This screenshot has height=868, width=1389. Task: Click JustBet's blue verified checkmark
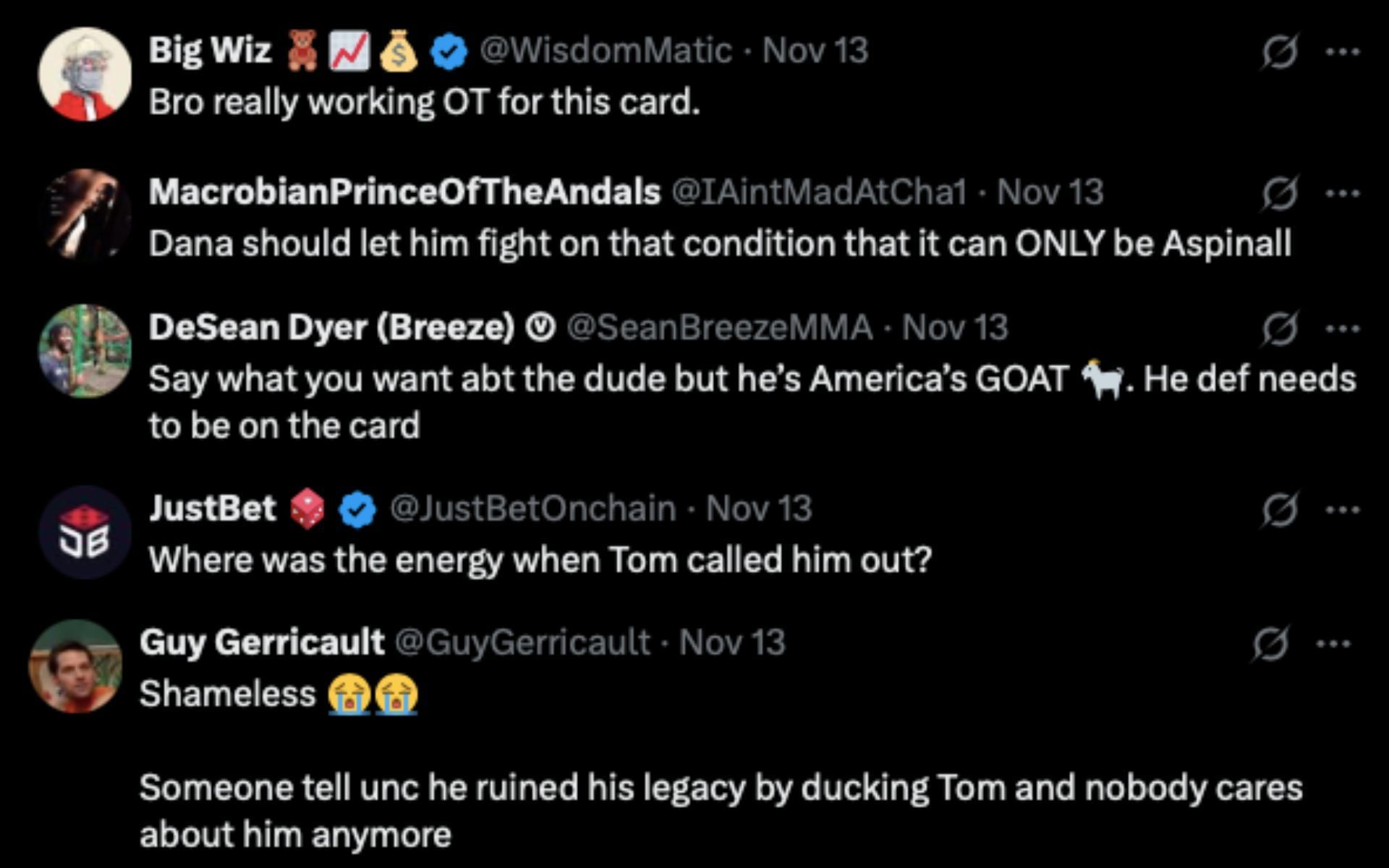357,510
